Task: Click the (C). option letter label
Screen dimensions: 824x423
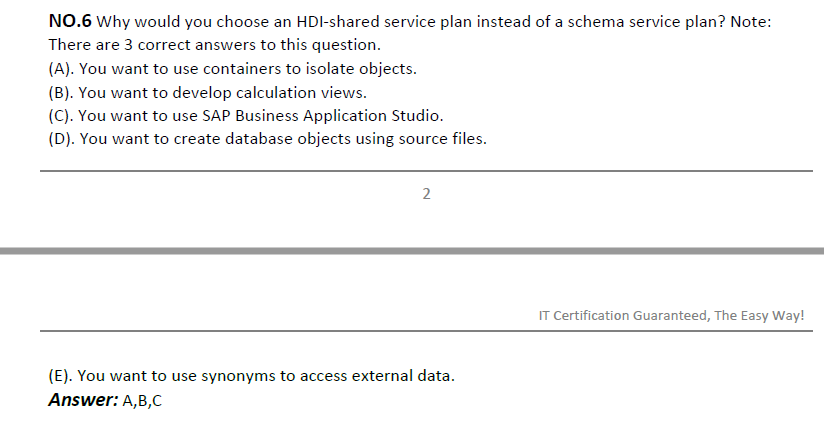Action: (x=61, y=116)
